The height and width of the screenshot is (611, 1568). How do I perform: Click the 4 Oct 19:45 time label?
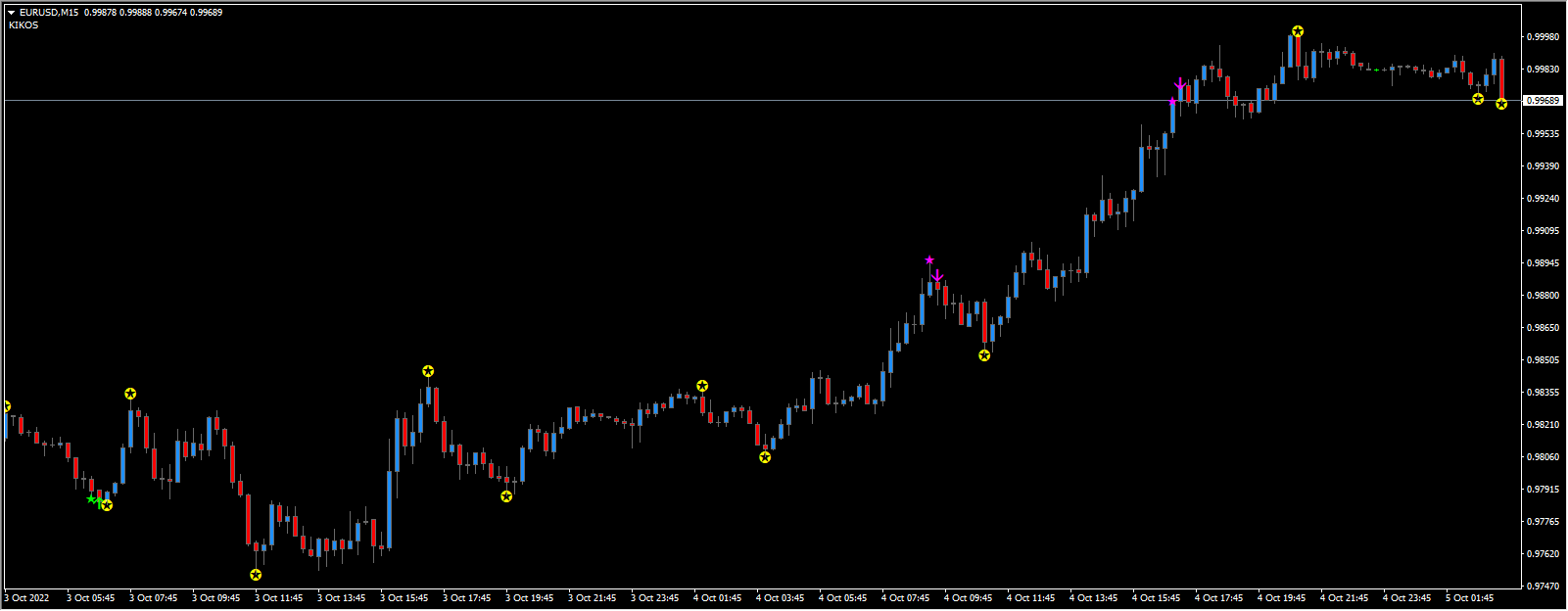click(x=1281, y=598)
